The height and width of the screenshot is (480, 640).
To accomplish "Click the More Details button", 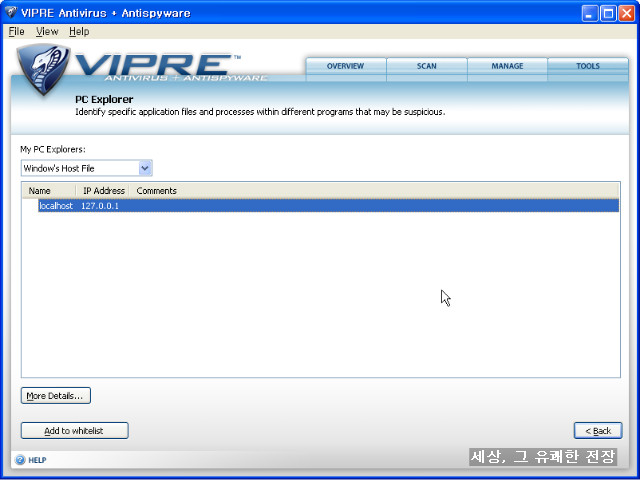I will pos(56,396).
